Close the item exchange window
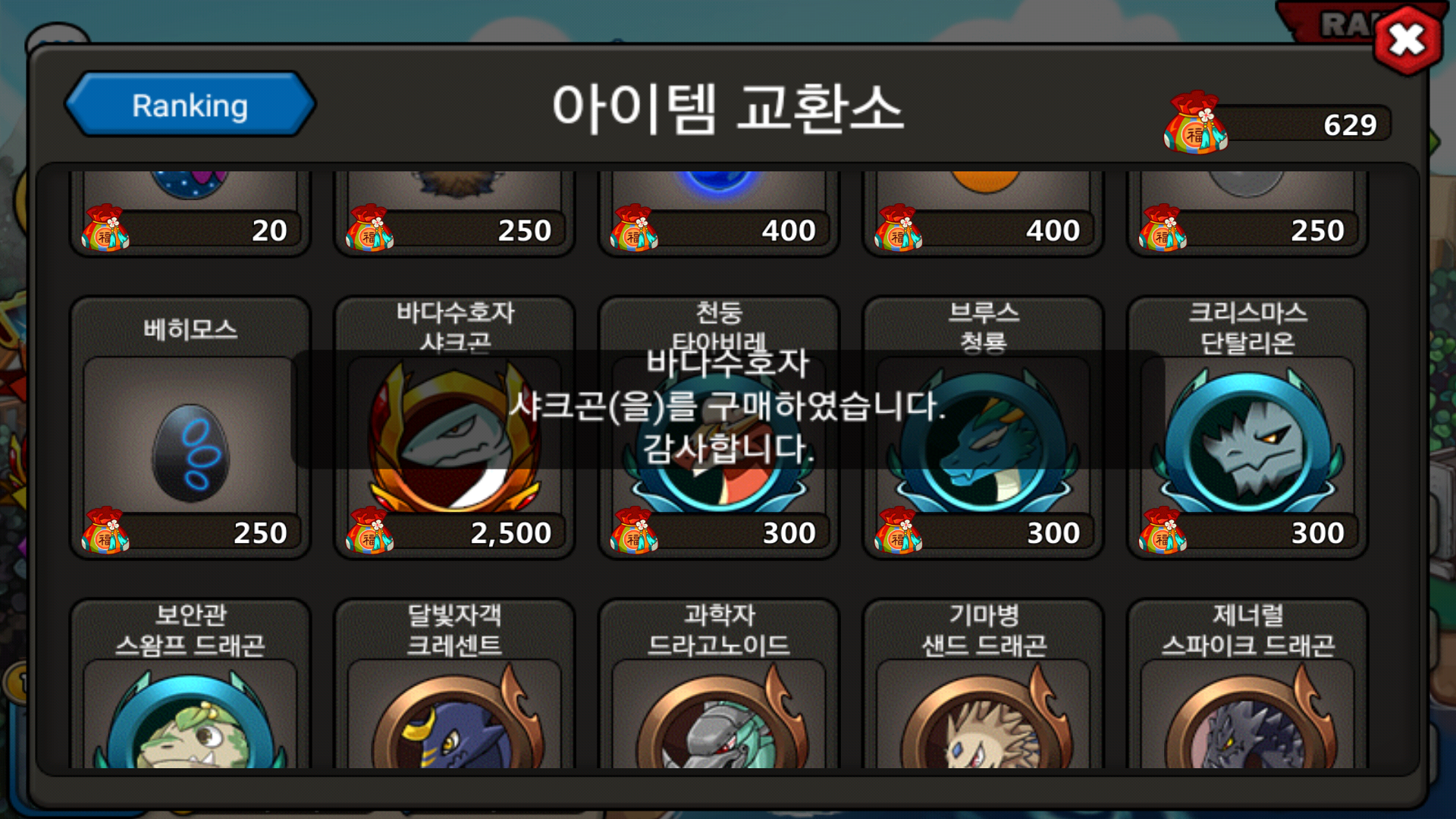 (x=1407, y=40)
